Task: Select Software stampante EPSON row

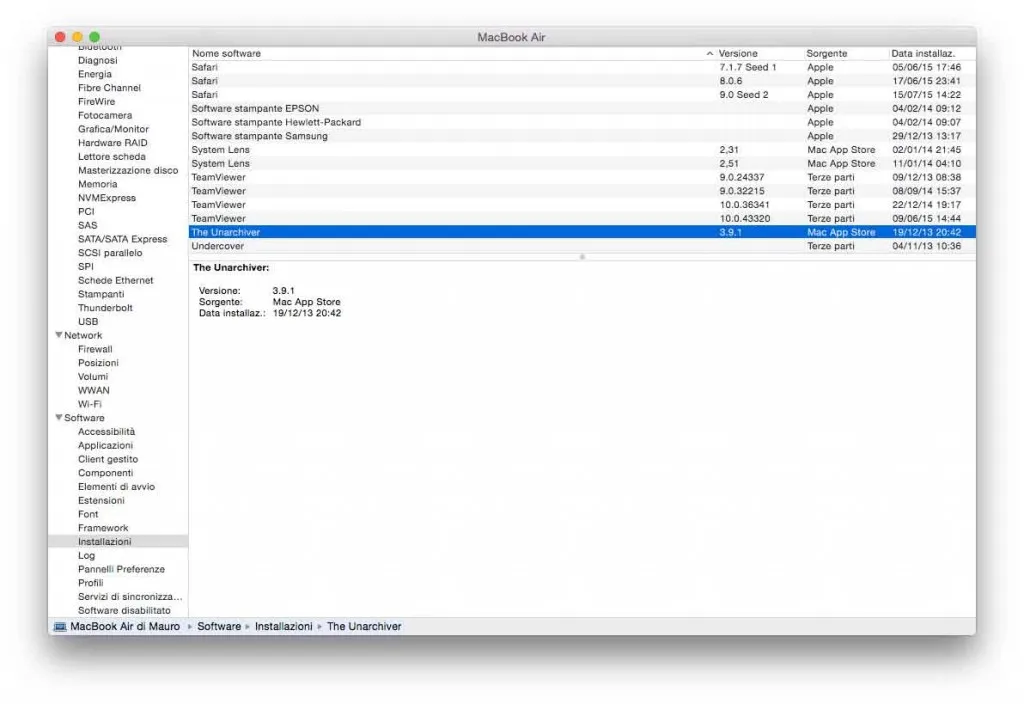Action: click(x=582, y=108)
